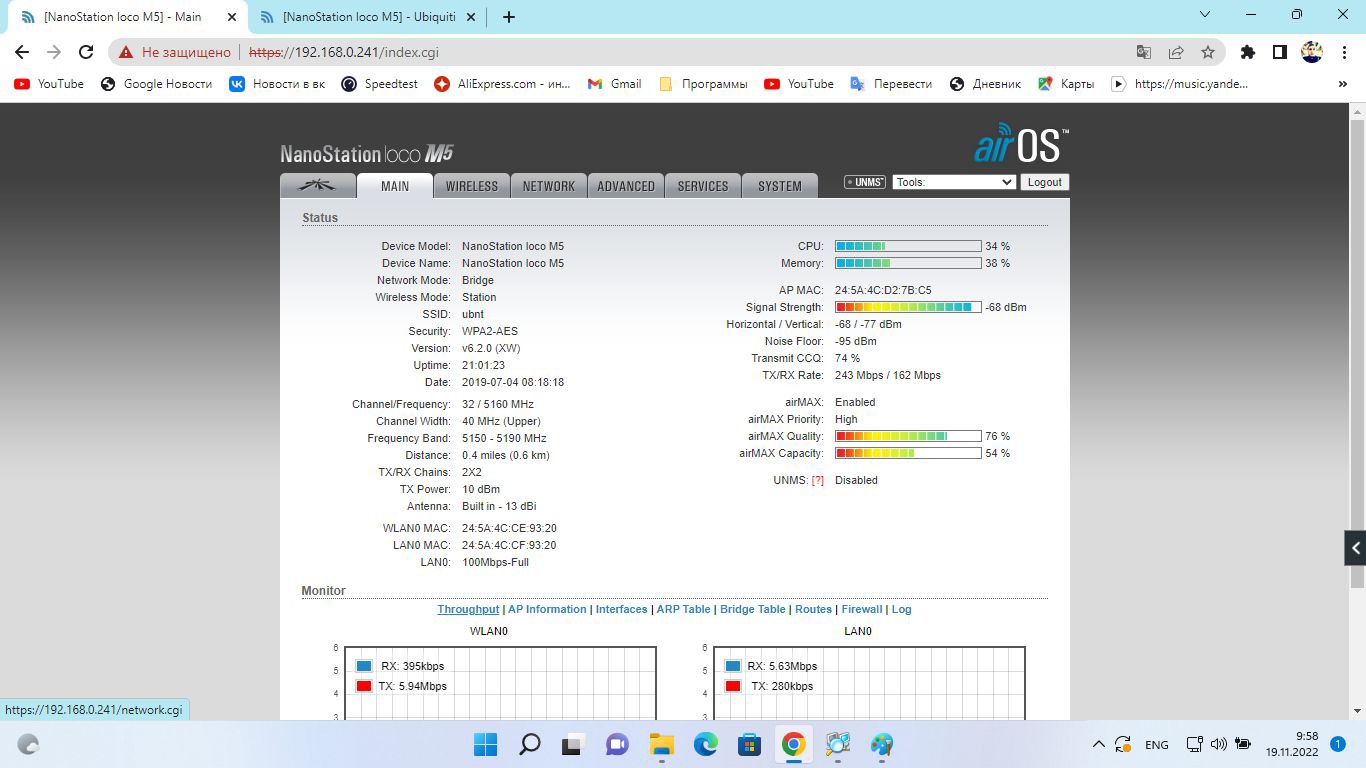The height and width of the screenshot is (768, 1366).
Task: Click the Ubiquiti logo tab
Action: [318, 186]
